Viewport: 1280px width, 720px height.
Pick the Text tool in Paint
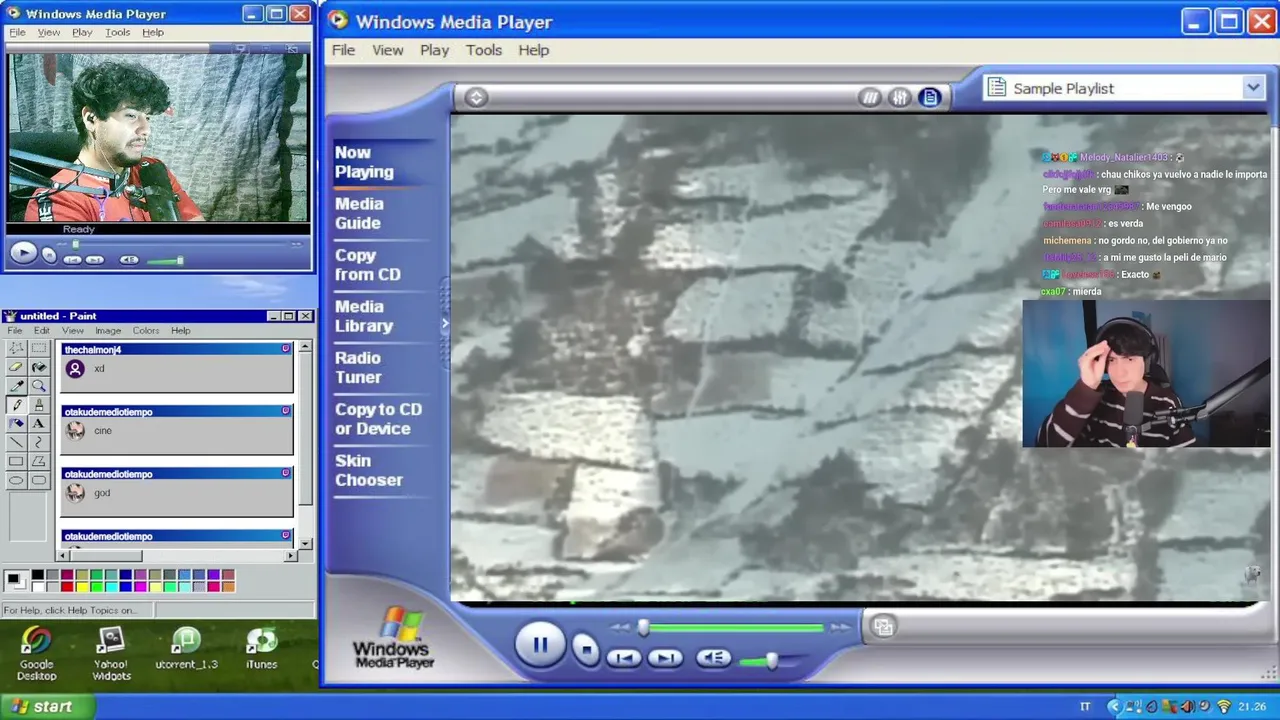click(x=39, y=424)
